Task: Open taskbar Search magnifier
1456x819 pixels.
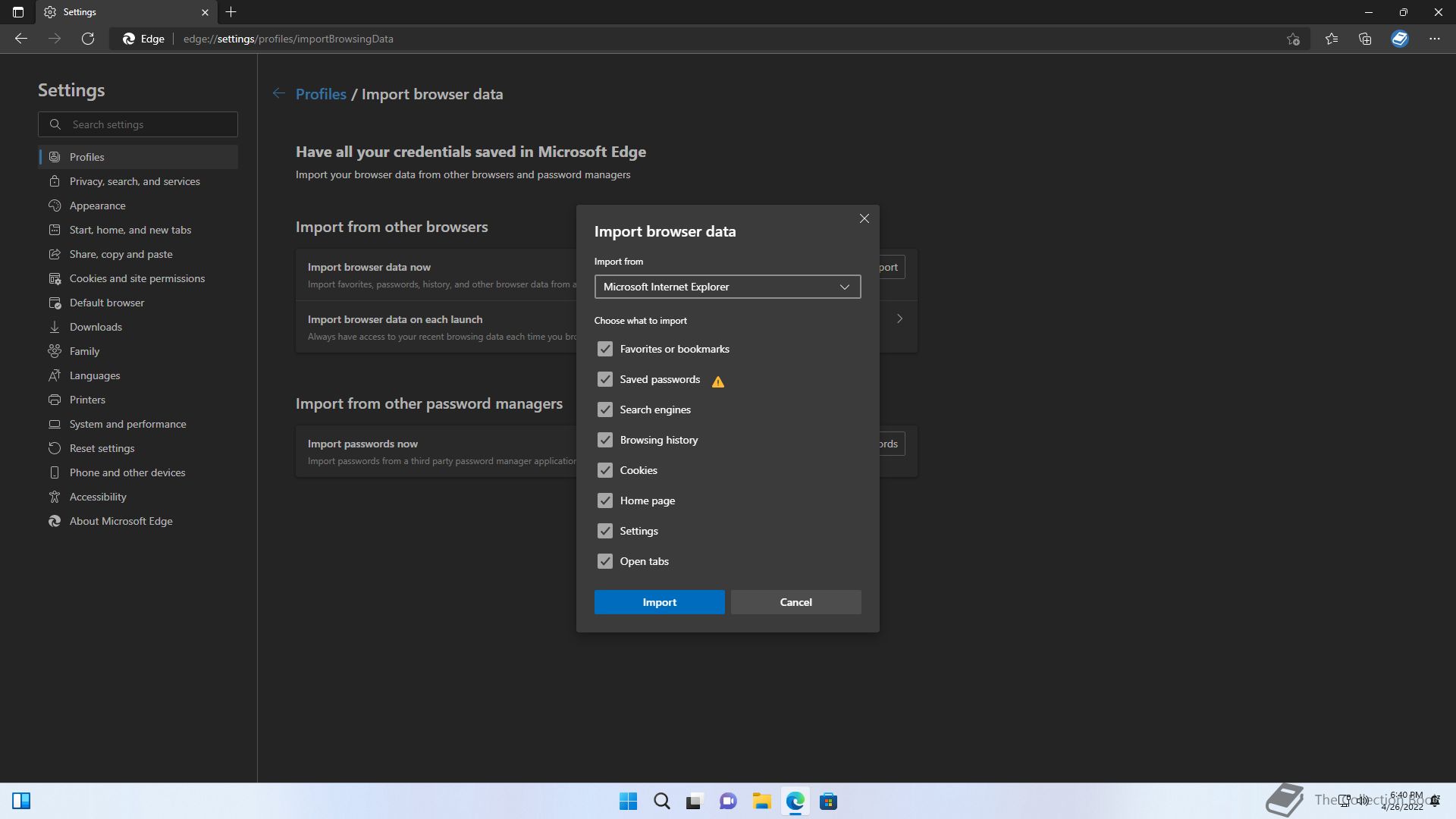Action: 662,801
